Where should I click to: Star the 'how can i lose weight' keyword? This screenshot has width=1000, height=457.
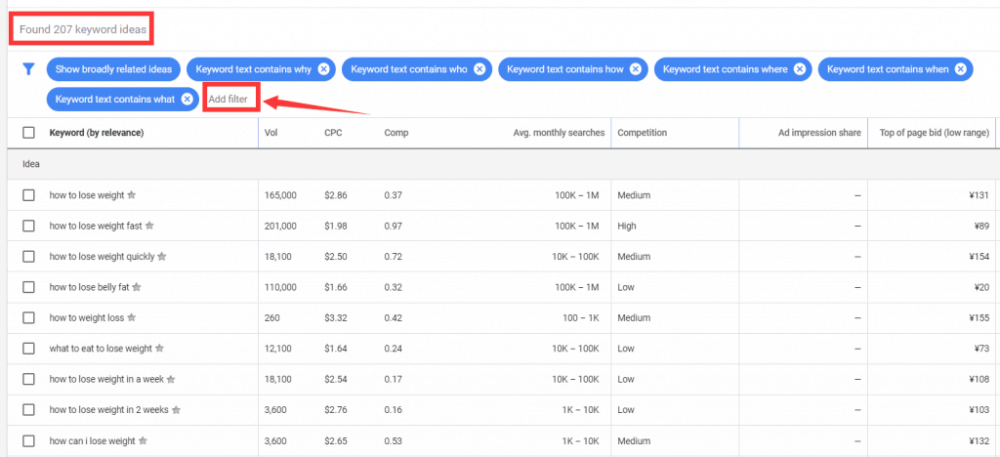[143, 441]
